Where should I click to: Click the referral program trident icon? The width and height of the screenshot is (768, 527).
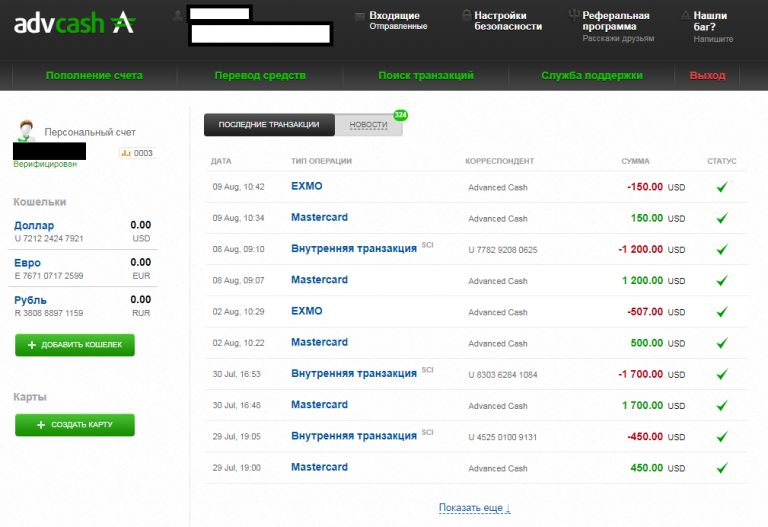tap(574, 16)
